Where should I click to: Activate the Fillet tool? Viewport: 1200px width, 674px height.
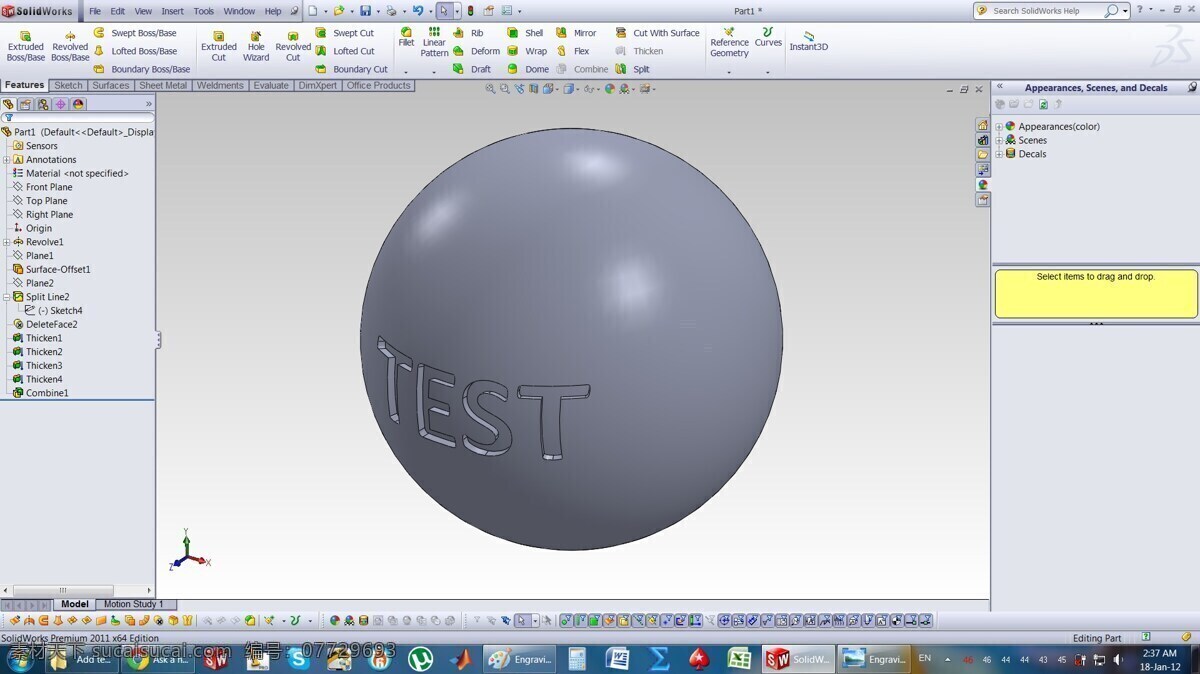(x=406, y=37)
